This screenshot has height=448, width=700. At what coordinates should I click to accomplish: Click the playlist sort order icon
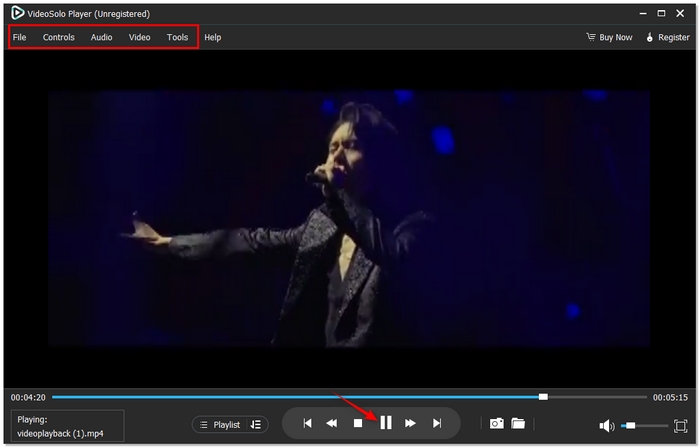(x=256, y=425)
